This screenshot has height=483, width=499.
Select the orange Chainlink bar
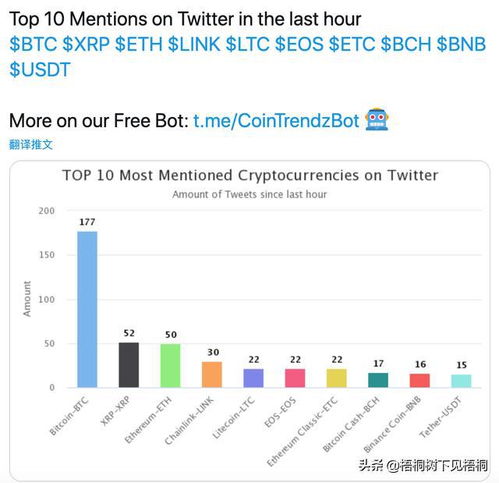[x=212, y=374]
